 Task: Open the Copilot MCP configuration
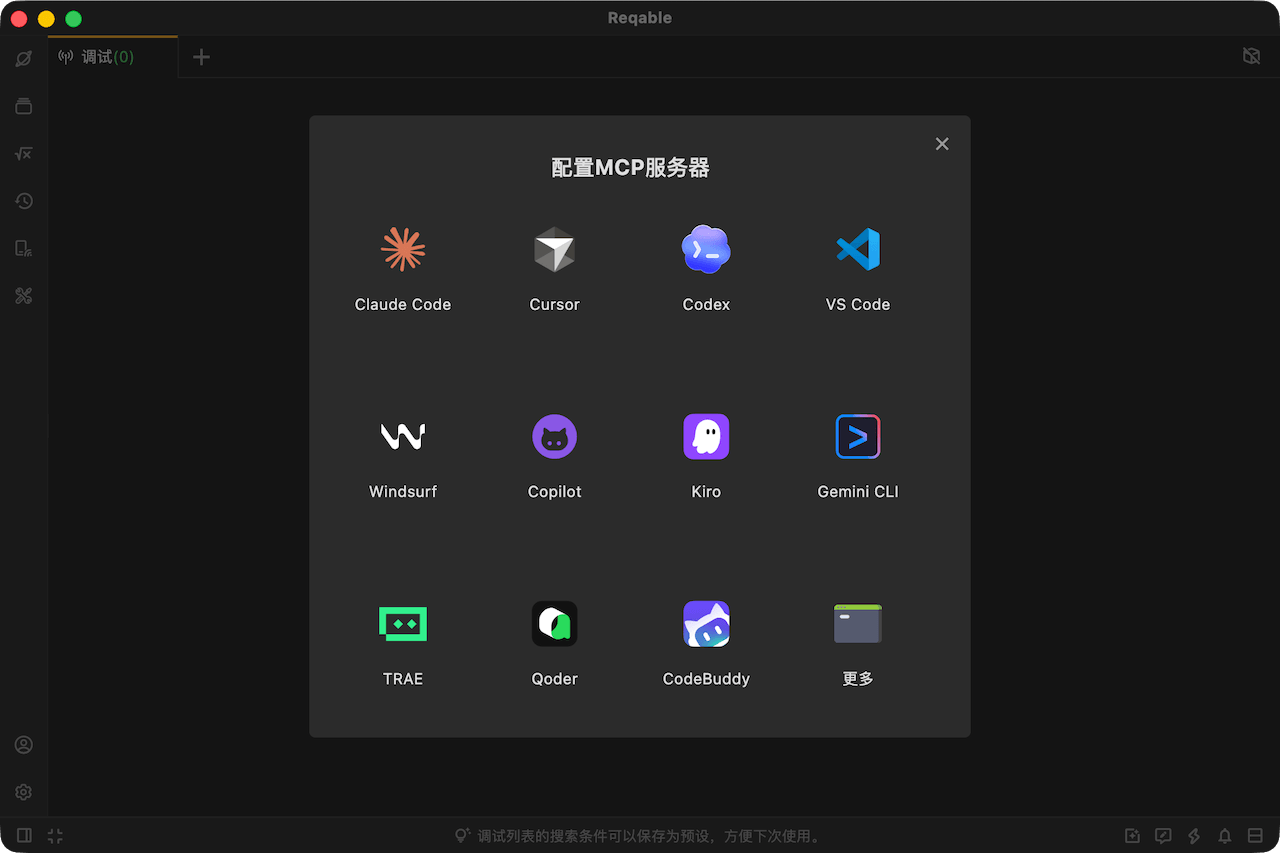pyautogui.click(x=554, y=456)
